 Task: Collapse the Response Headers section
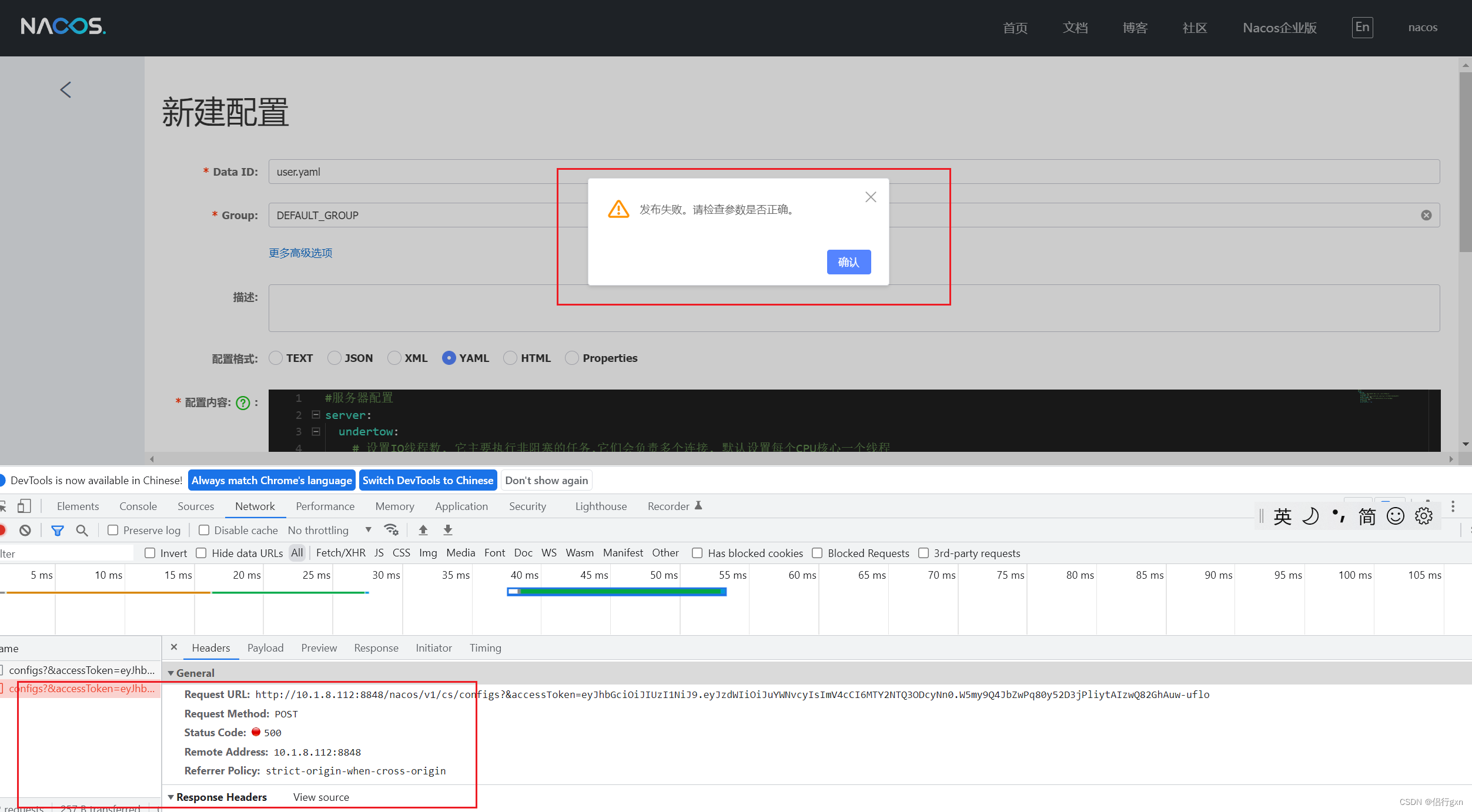coord(171,797)
